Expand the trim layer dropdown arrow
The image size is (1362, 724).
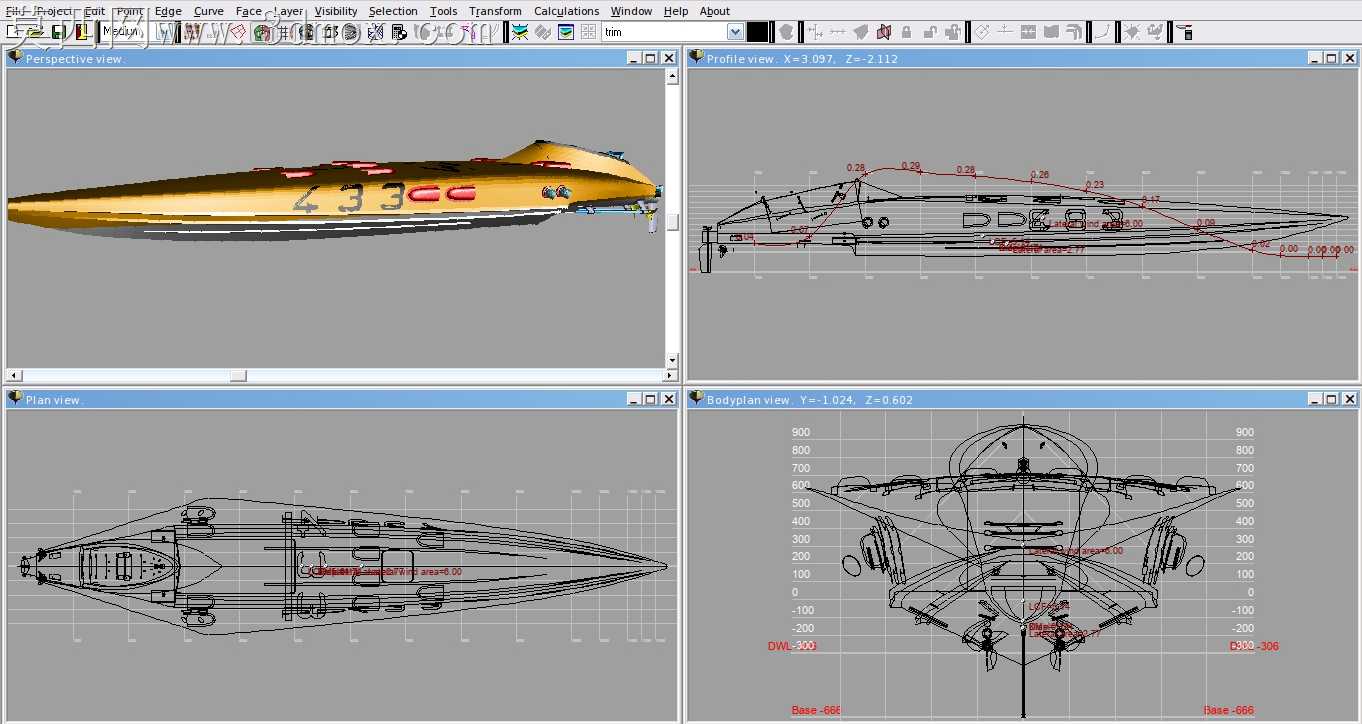click(735, 32)
